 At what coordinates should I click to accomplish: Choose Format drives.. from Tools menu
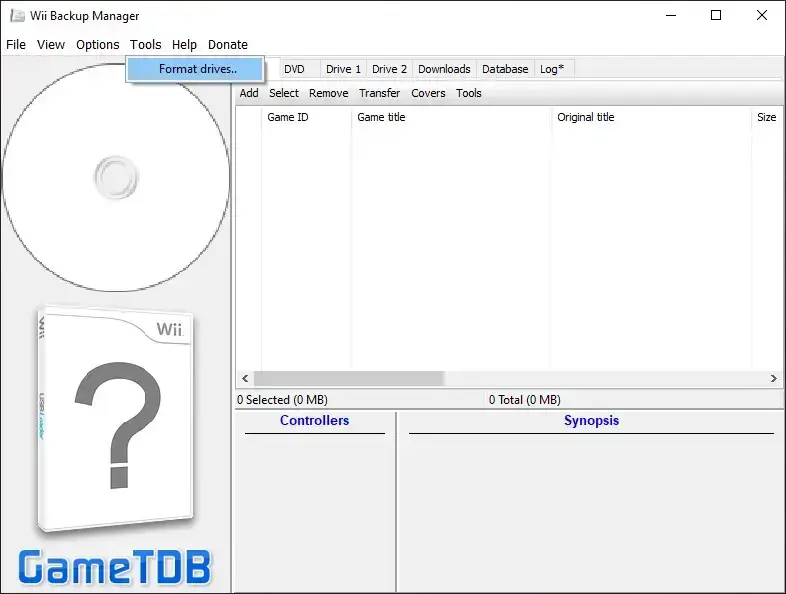point(195,69)
